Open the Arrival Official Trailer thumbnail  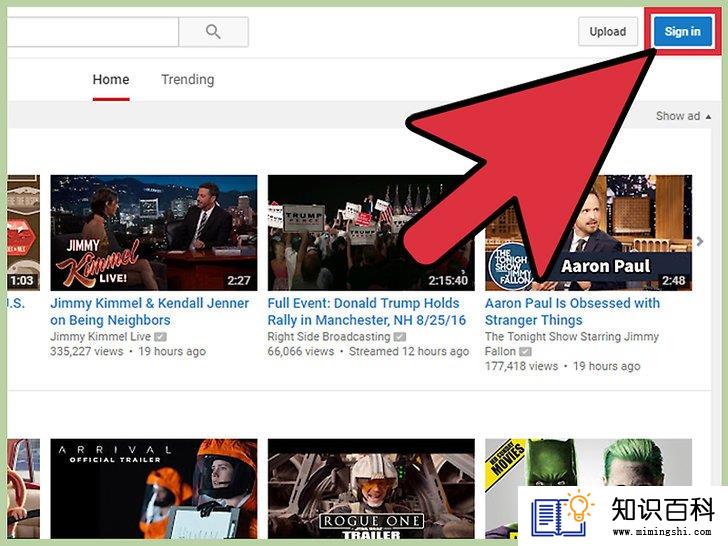pyautogui.click(x=154, y=489)
